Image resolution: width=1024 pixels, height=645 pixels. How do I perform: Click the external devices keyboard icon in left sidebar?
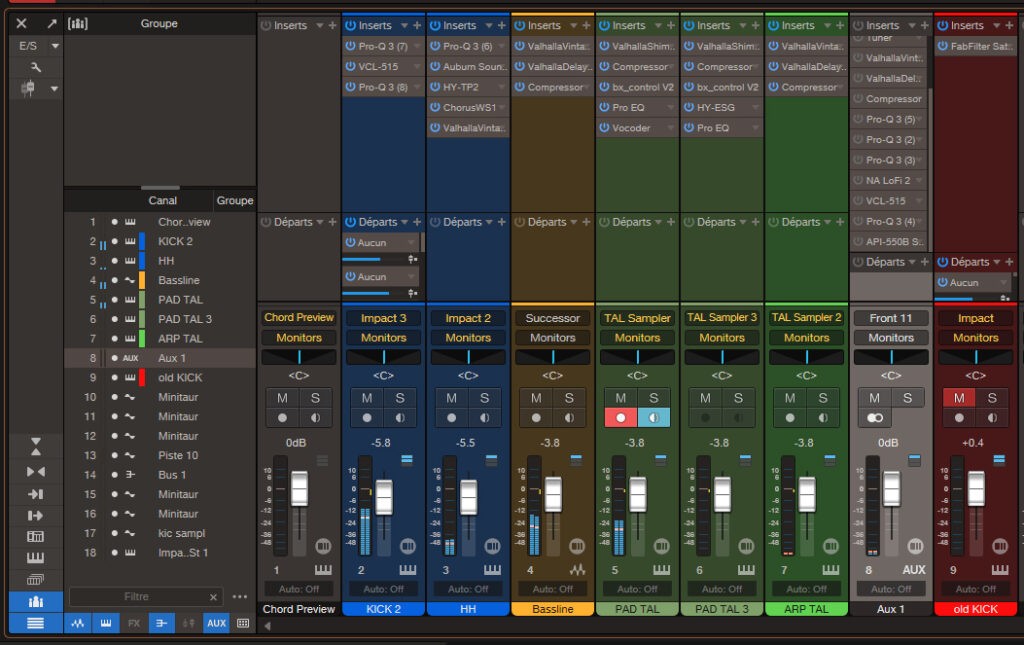35,557
